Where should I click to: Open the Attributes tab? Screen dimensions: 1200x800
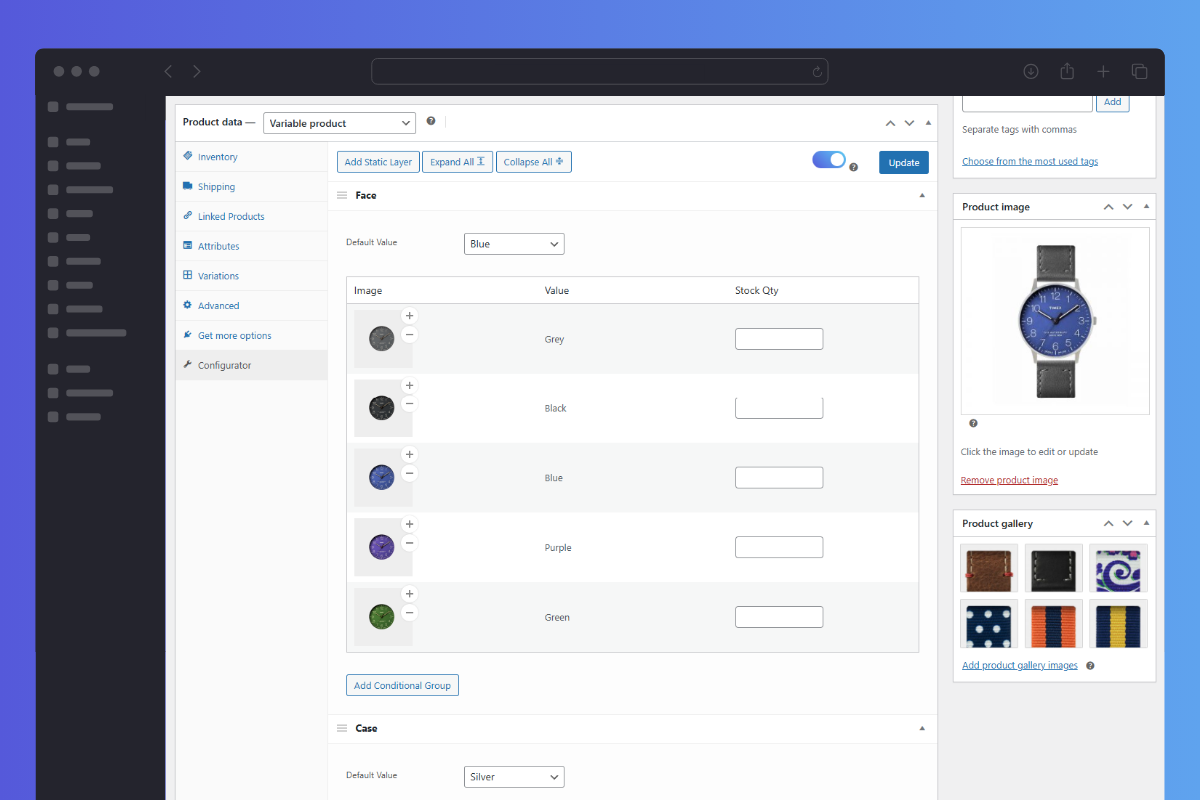point(218,246)
